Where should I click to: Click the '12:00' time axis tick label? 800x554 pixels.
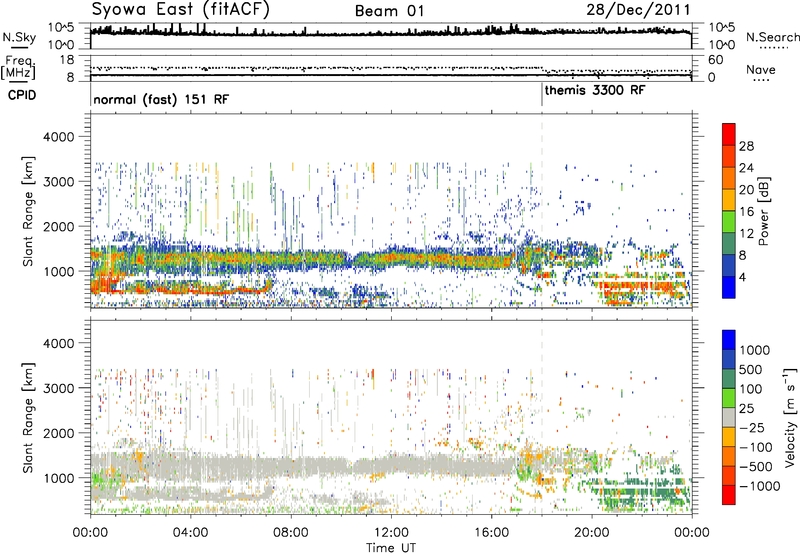tap(391, 533)
